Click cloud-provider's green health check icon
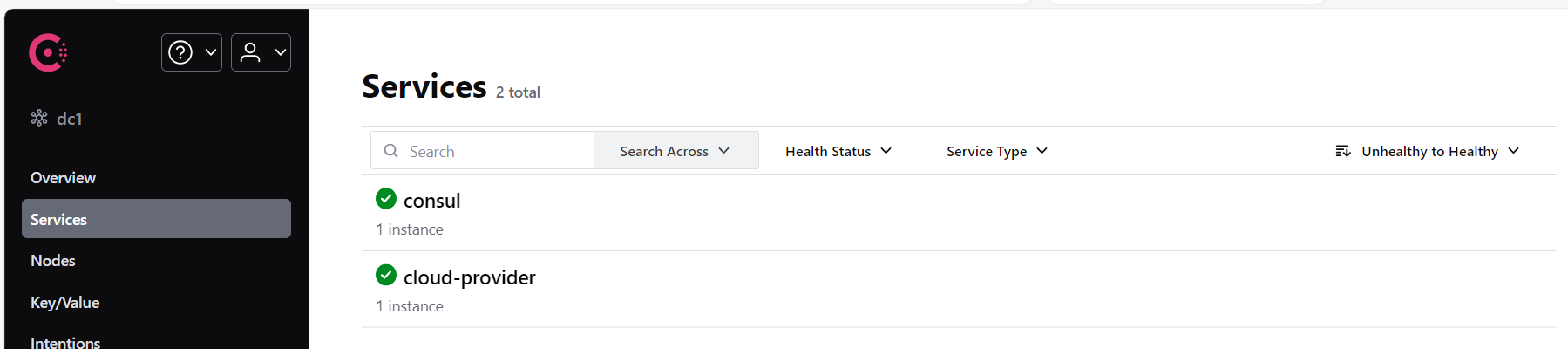 pos(386,276)
